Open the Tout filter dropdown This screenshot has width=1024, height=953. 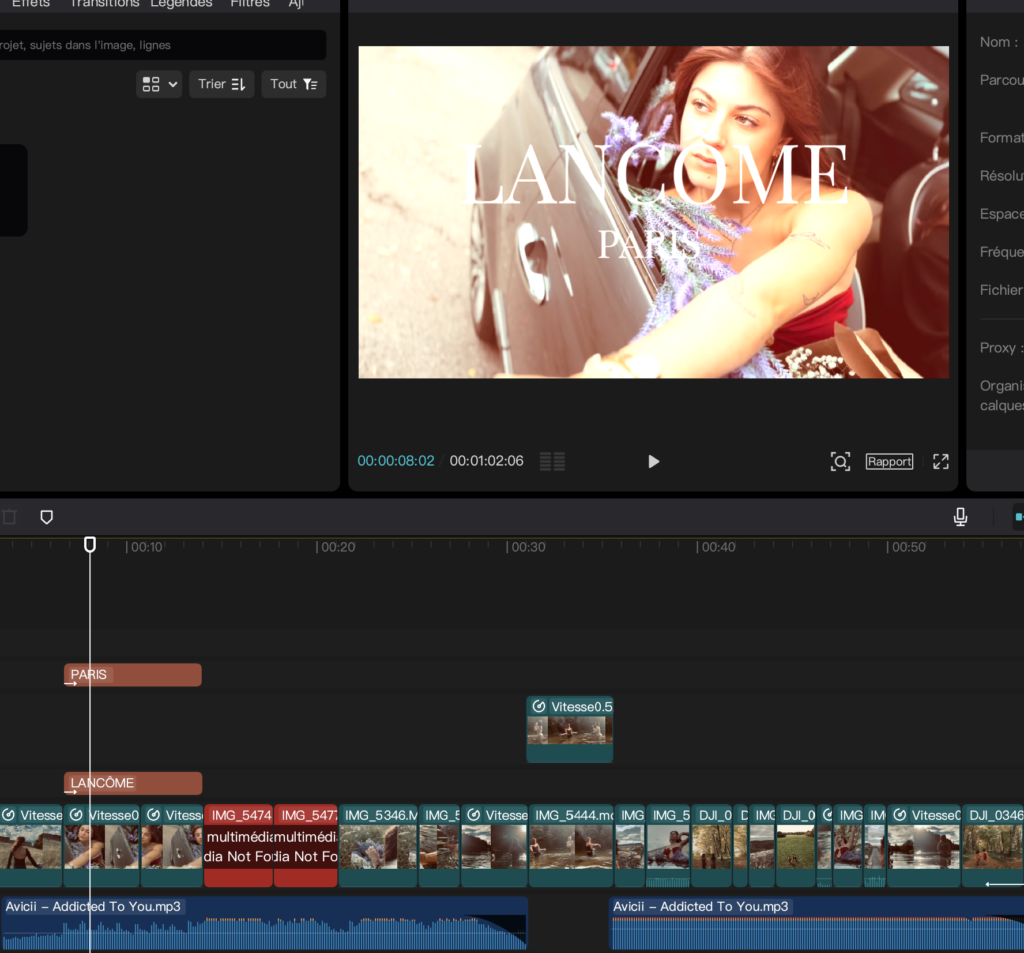293,84
